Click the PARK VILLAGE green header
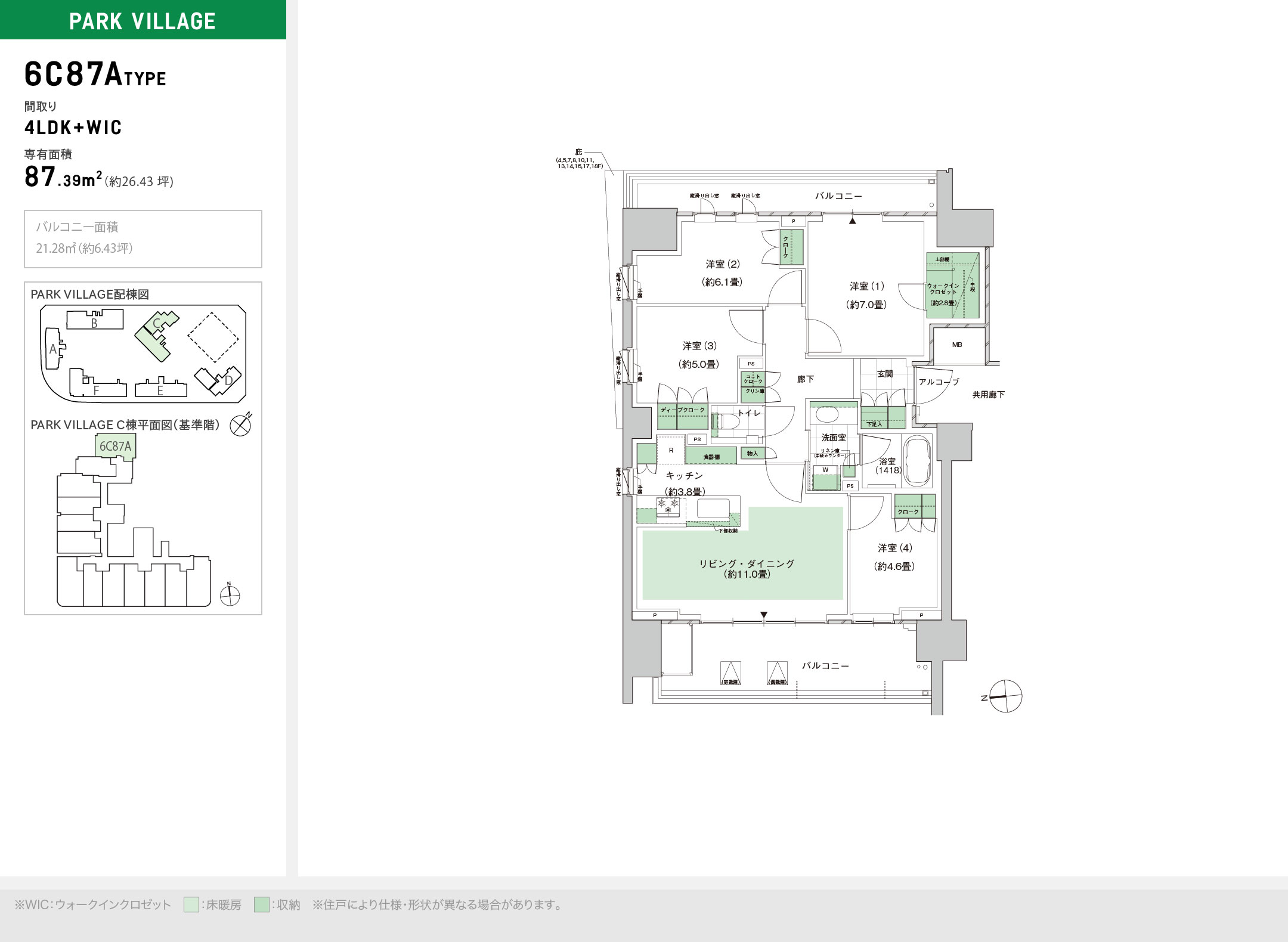This screenshot has width=1288, height=942. [143, 20]
